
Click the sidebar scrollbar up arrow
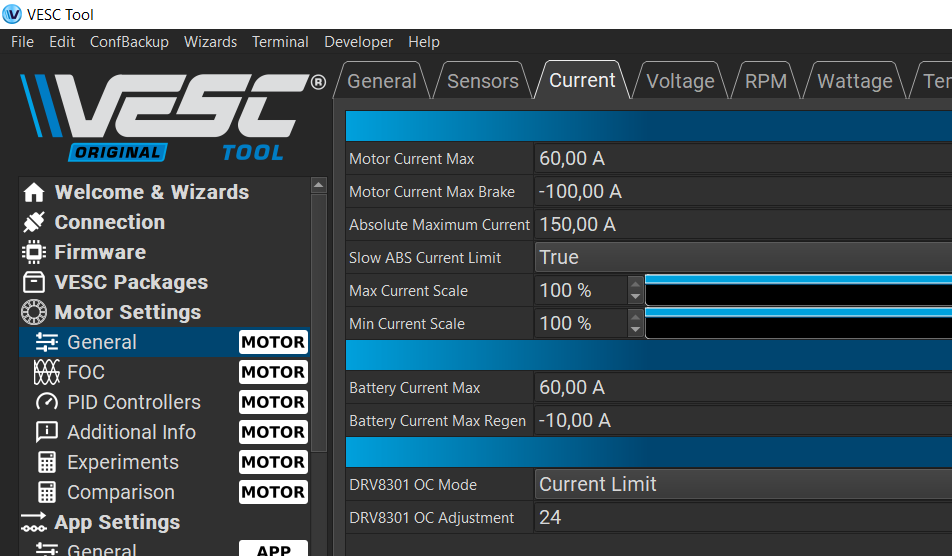319,186
